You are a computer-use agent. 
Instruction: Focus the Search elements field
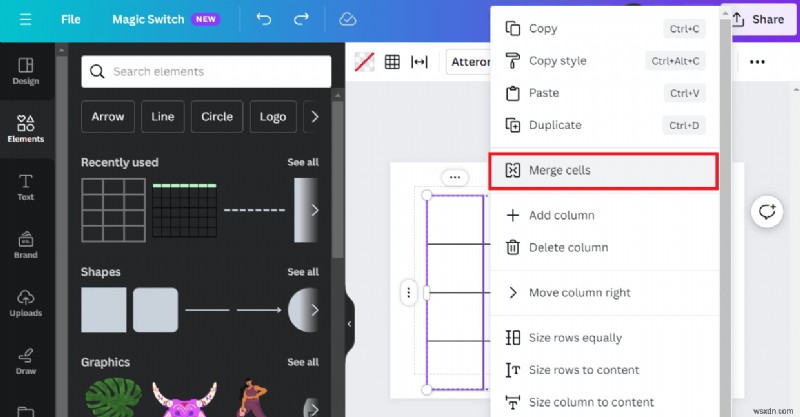[x=206, y=71]
